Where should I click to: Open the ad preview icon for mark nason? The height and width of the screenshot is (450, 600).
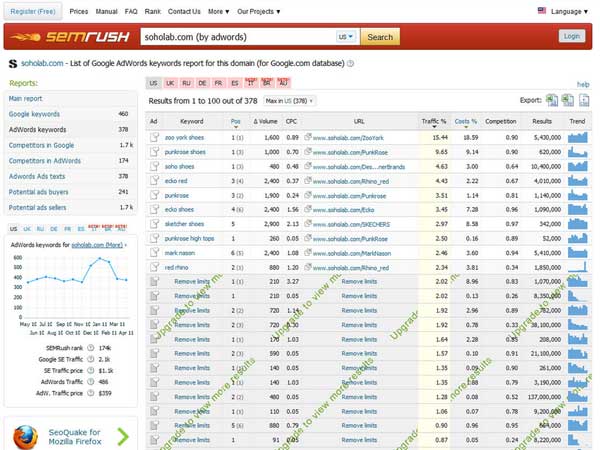point(154,253)
